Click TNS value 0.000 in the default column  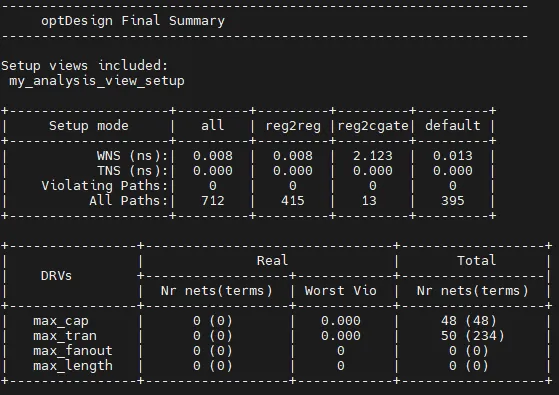(453, 171)
